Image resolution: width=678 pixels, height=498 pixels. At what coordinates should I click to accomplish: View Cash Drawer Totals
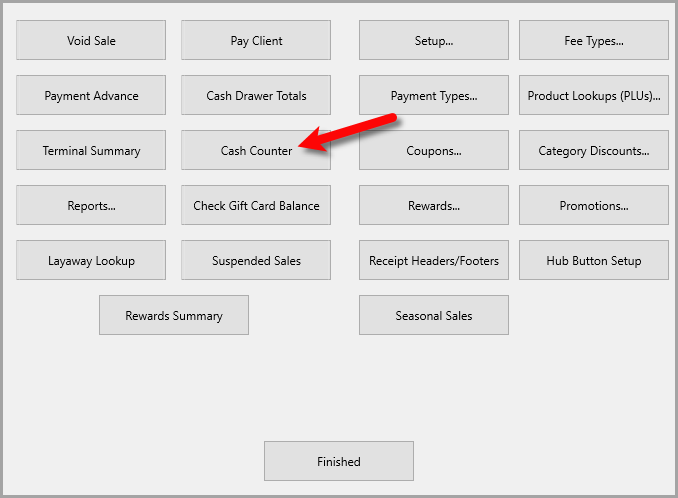[256, 95]
